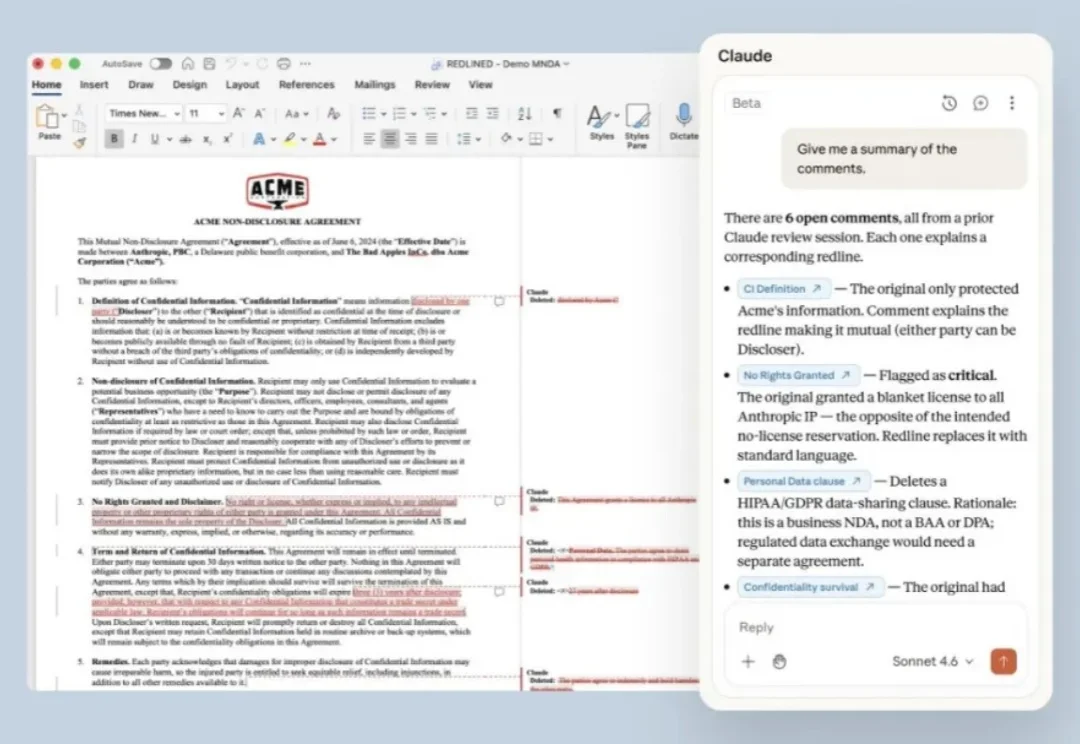Click into the Reply input field
Image resolution: width=1080 pixels, height=744 pixels.
(860, 627)
